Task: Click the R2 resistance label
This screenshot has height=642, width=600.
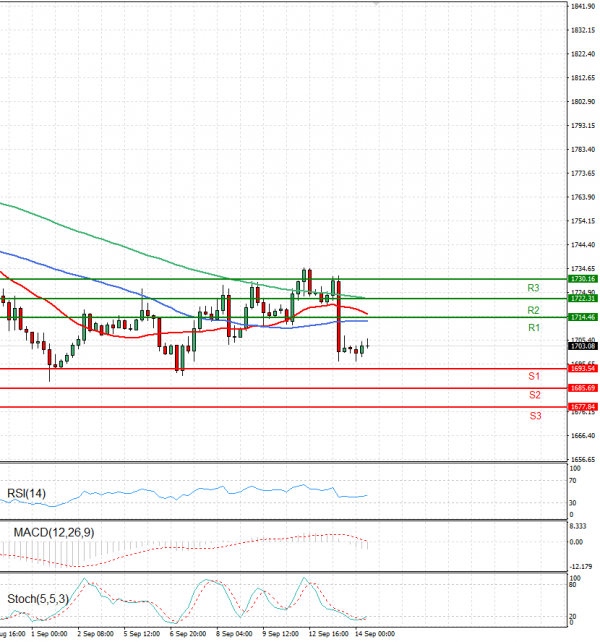Action: coord(533,310)
